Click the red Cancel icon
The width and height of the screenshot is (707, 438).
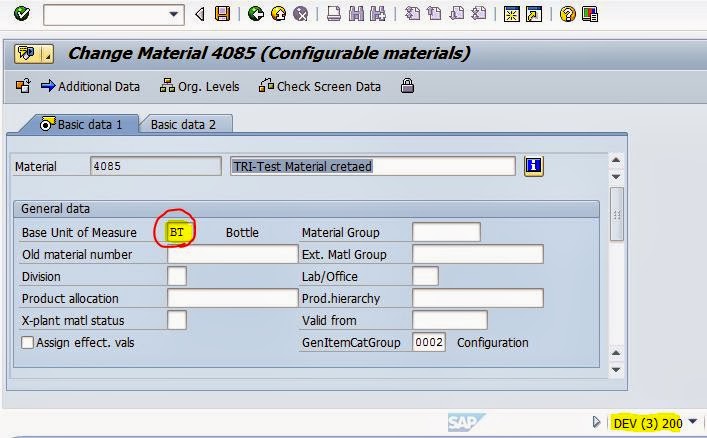pos(299,14)
